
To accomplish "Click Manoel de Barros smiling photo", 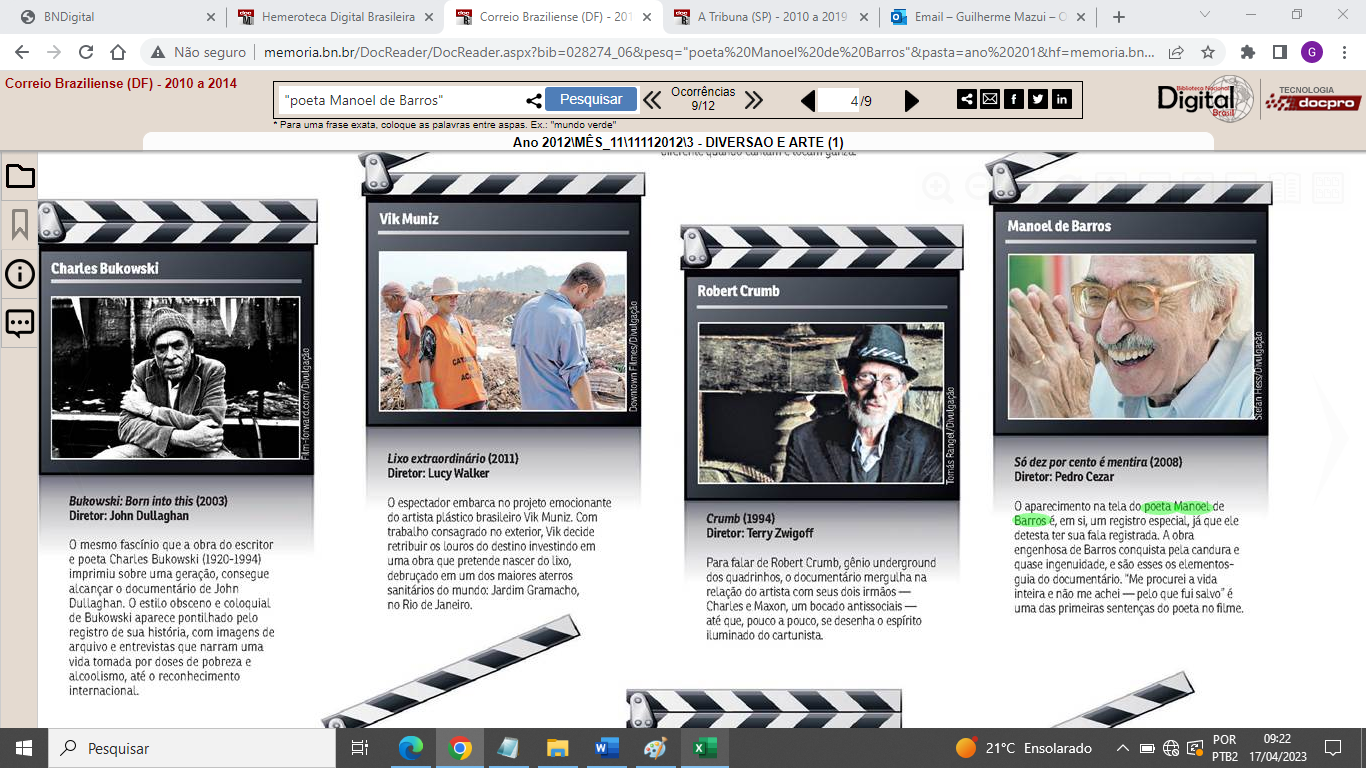I will pos(1131,336).
